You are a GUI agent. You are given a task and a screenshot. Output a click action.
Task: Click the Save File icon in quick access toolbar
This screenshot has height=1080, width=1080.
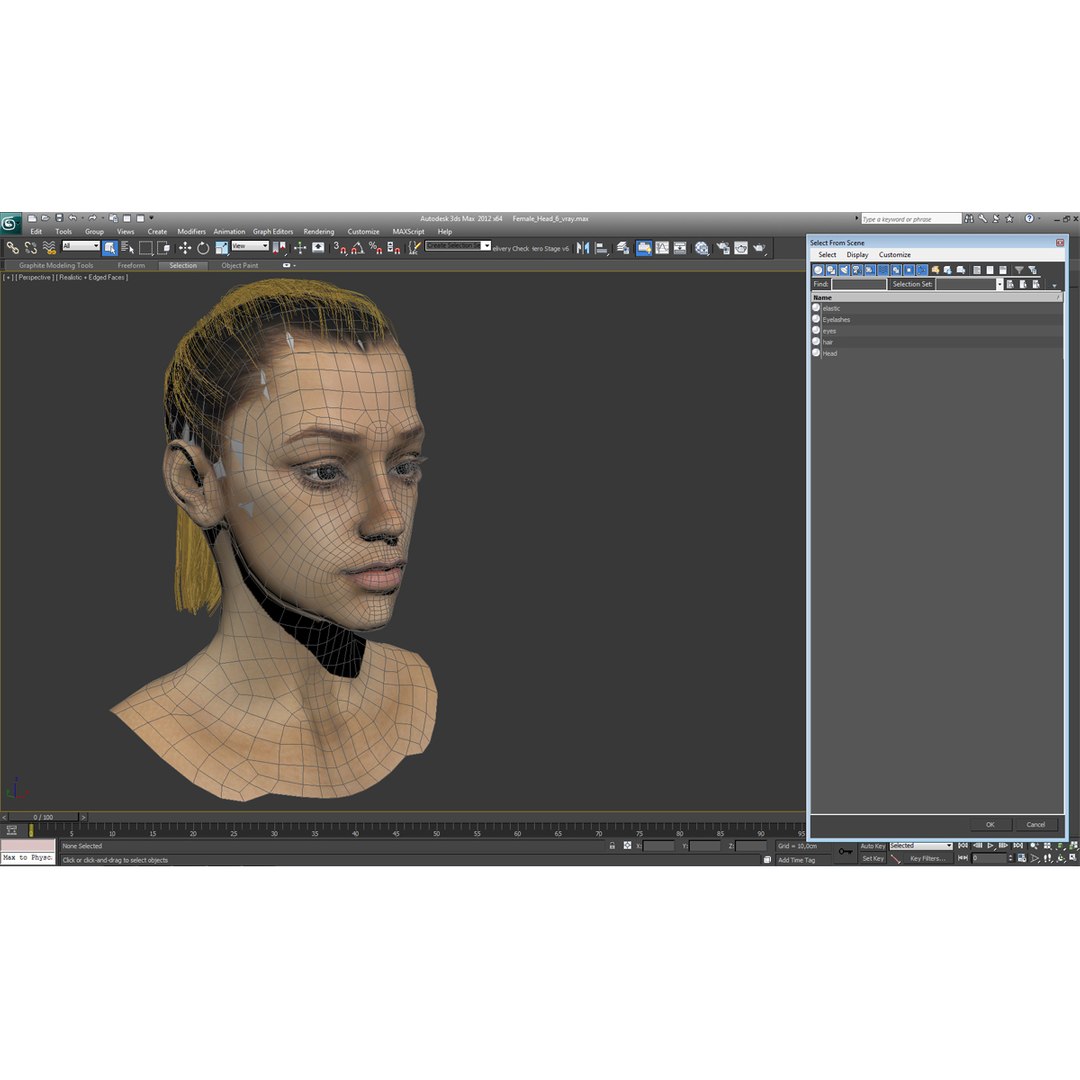(x=59, y=218)
